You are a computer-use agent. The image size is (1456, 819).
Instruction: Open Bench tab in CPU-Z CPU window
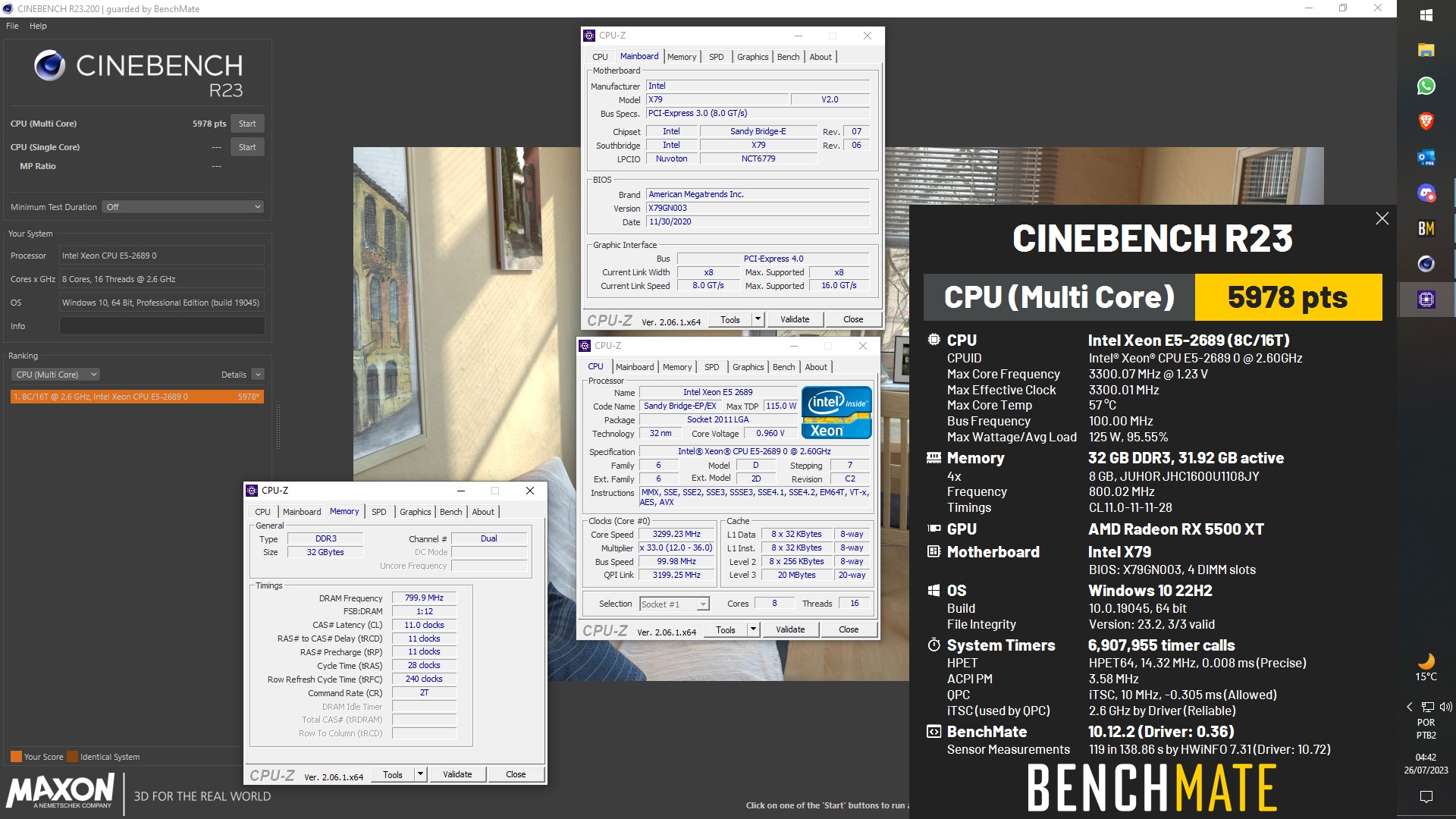coord(783,367)
